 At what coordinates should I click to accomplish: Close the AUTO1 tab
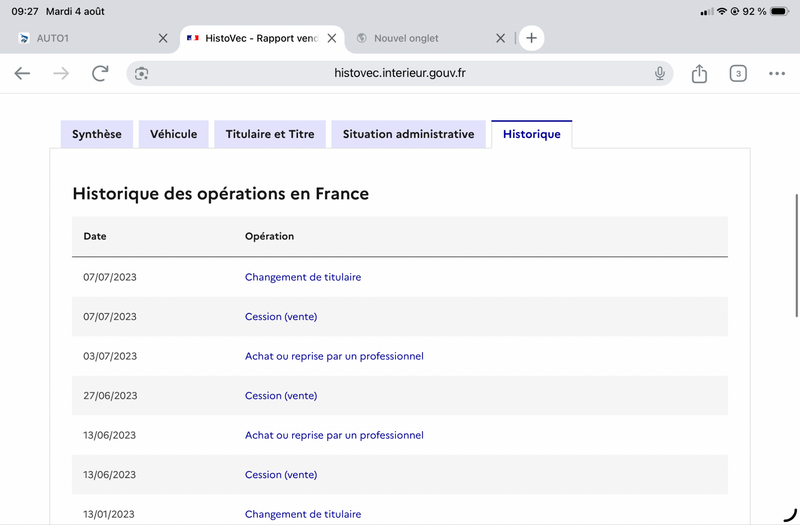click(163, 38)
